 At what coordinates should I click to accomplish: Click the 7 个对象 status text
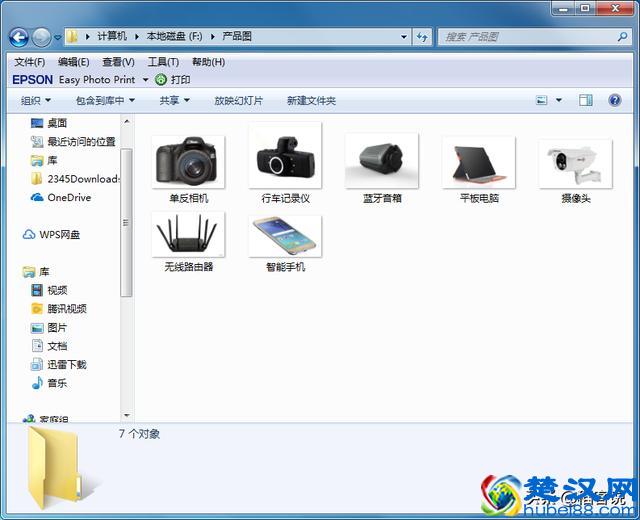[x=139, y=433]
